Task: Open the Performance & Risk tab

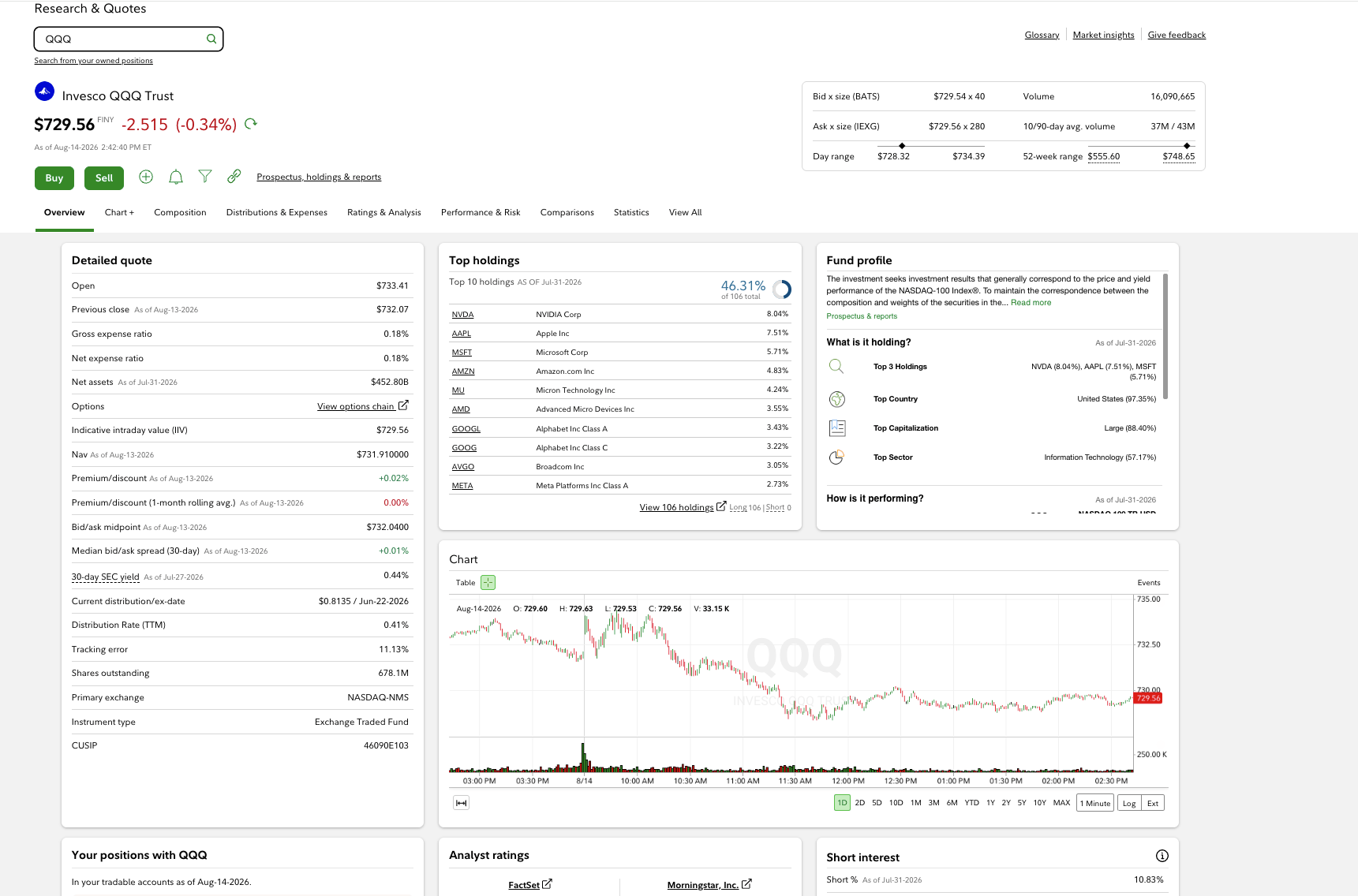Action: 481,212
